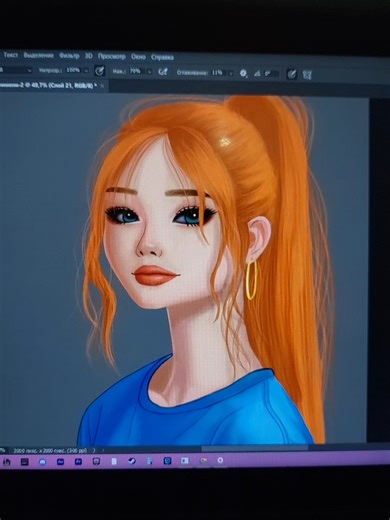The image size is (390, 520).
Task: Open Premiere Pro from the taskbar
Action: [78, 462]
